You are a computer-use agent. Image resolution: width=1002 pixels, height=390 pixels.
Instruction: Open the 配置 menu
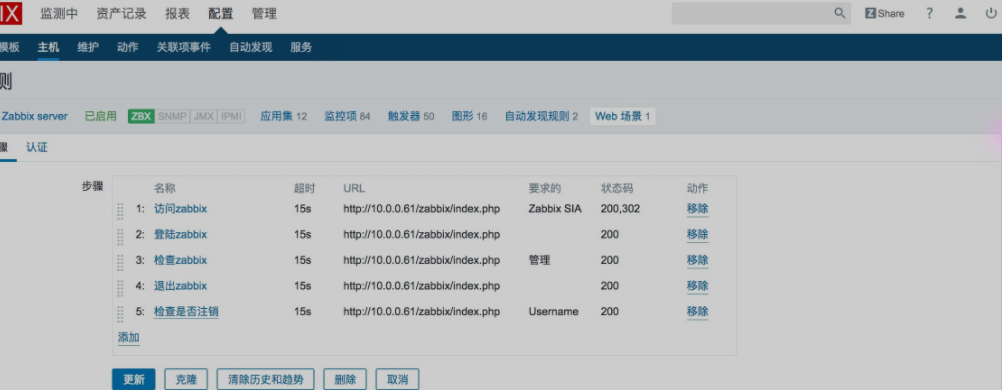click(x=220, y=13)
